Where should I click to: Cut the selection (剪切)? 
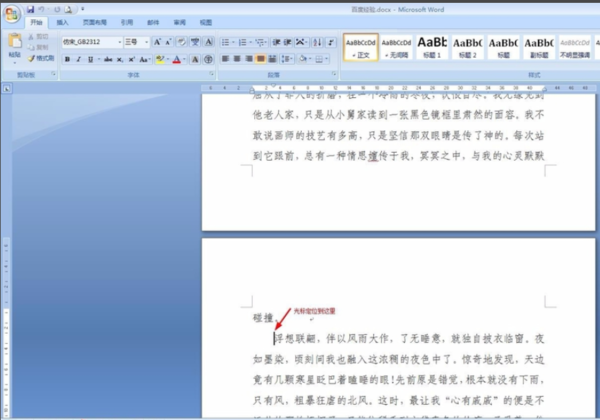[x=38, y=37]
